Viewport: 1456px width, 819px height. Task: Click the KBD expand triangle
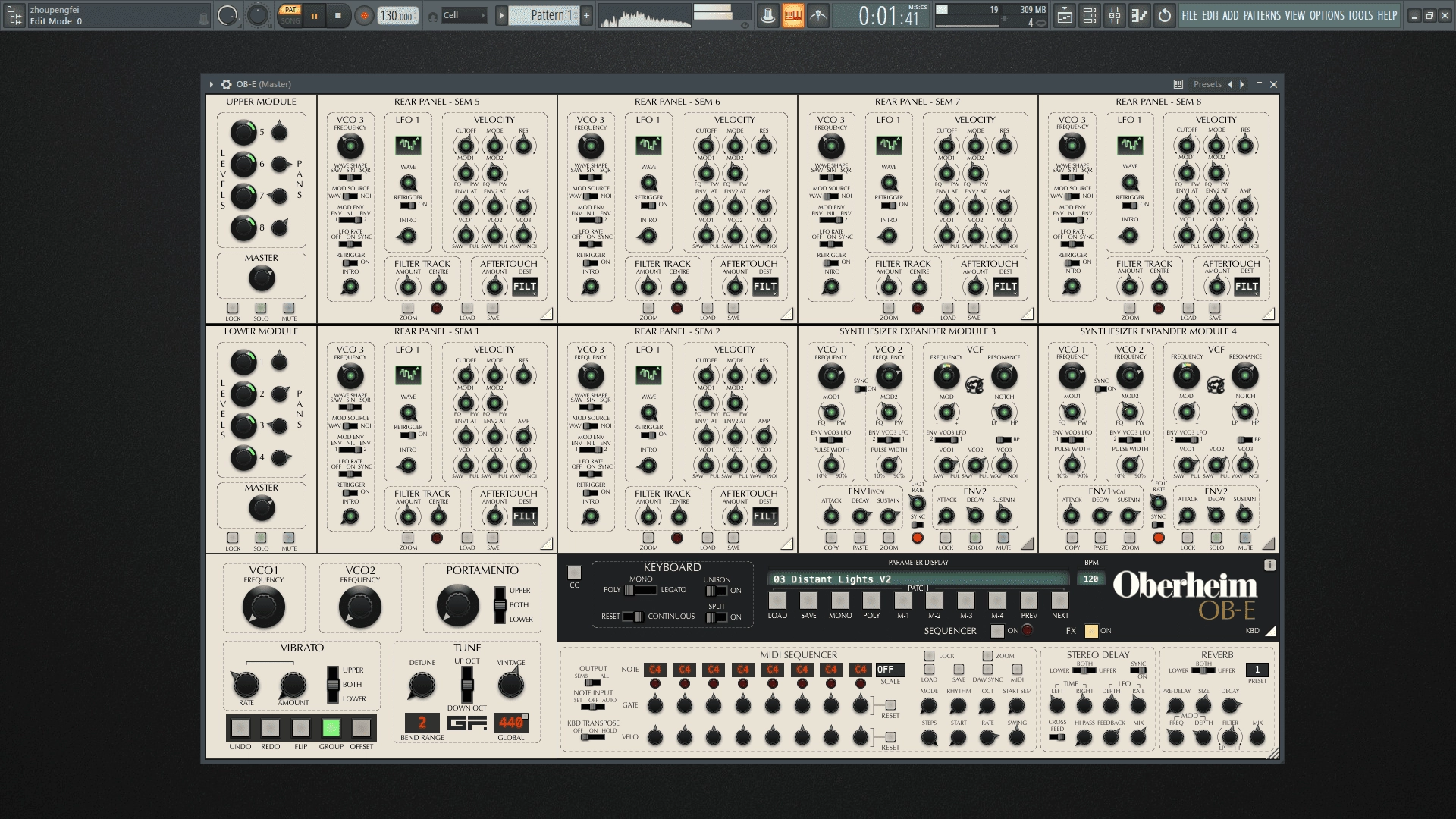pyautogui.click(x=1270, y=631)
